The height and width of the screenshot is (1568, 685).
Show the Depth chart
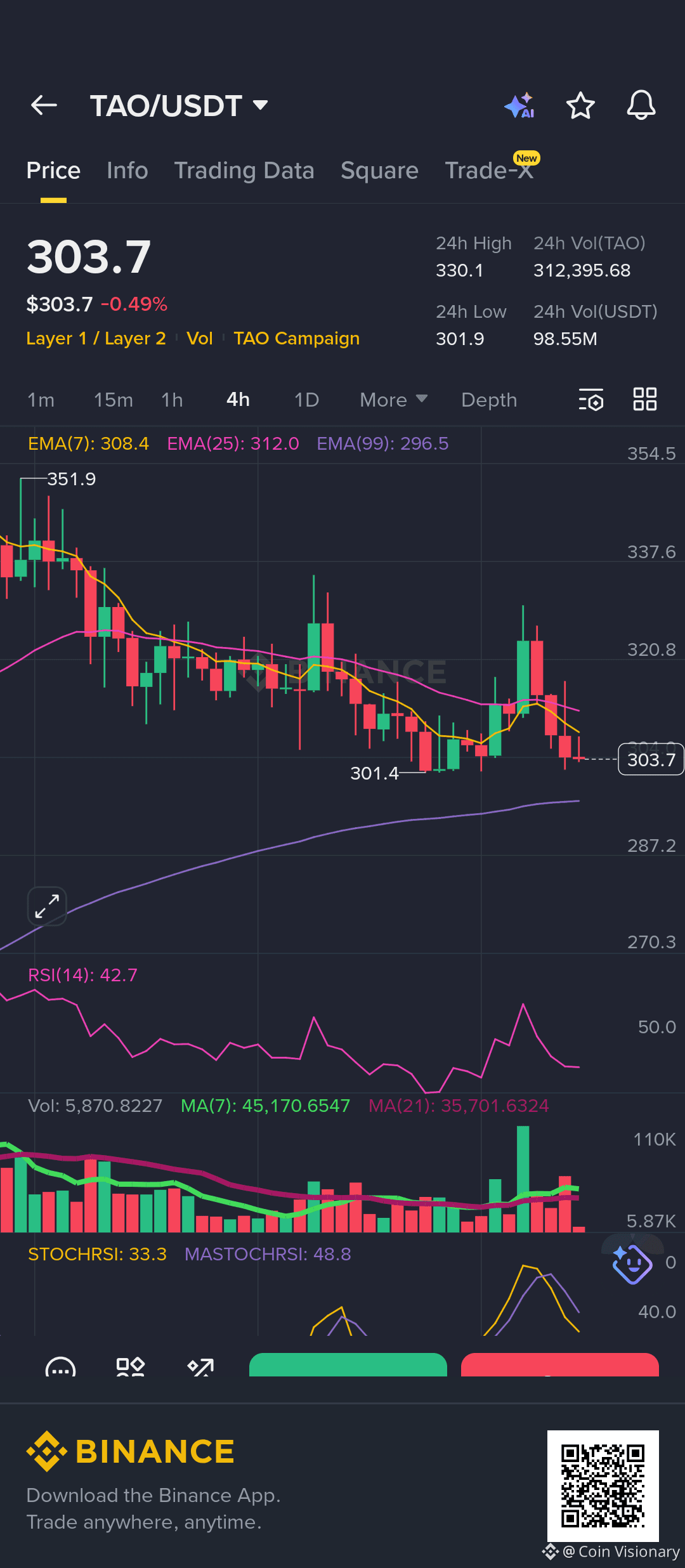click(x=489, y=400)
